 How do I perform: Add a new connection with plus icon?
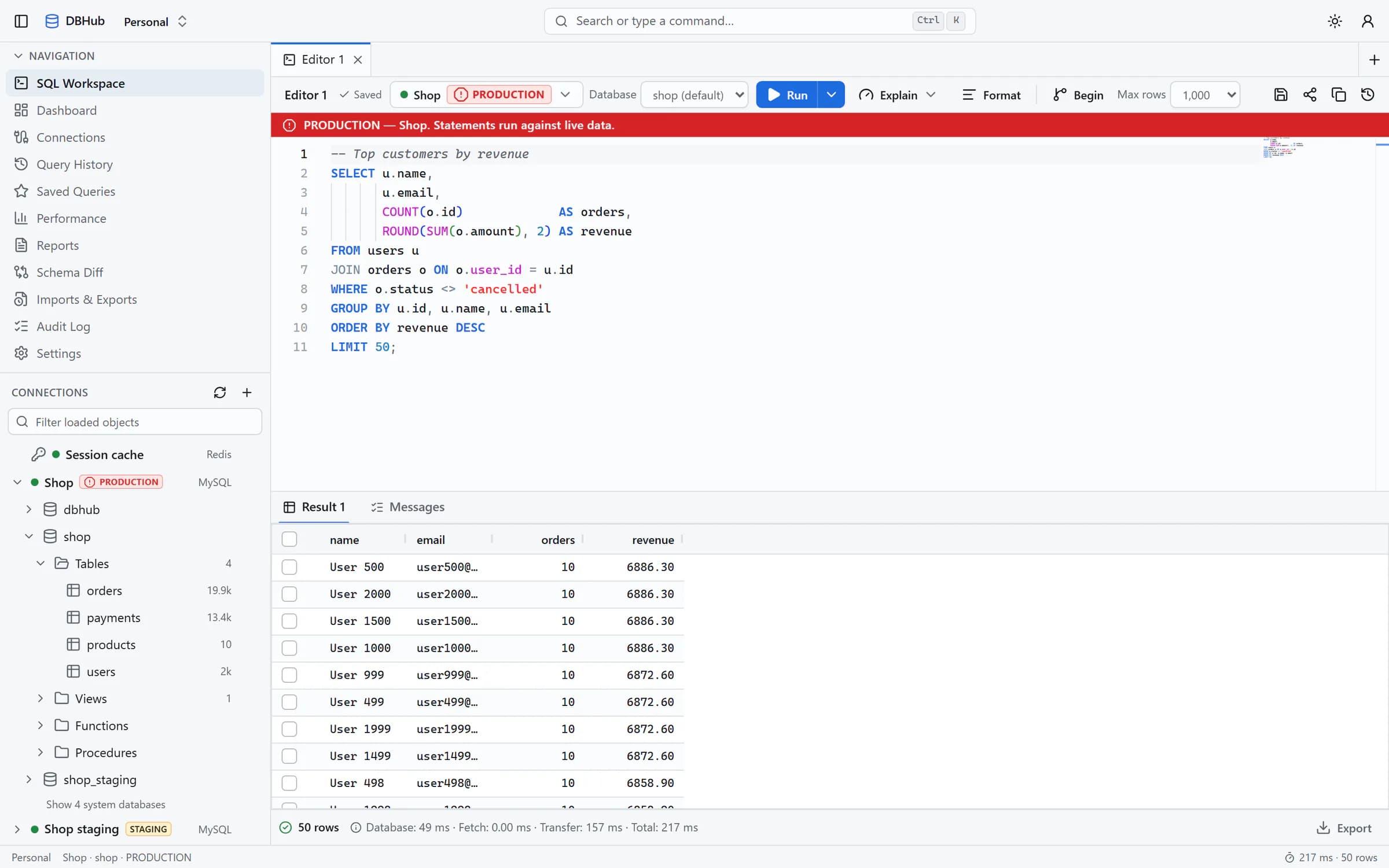pyautogui.click(x=247, y=393)
